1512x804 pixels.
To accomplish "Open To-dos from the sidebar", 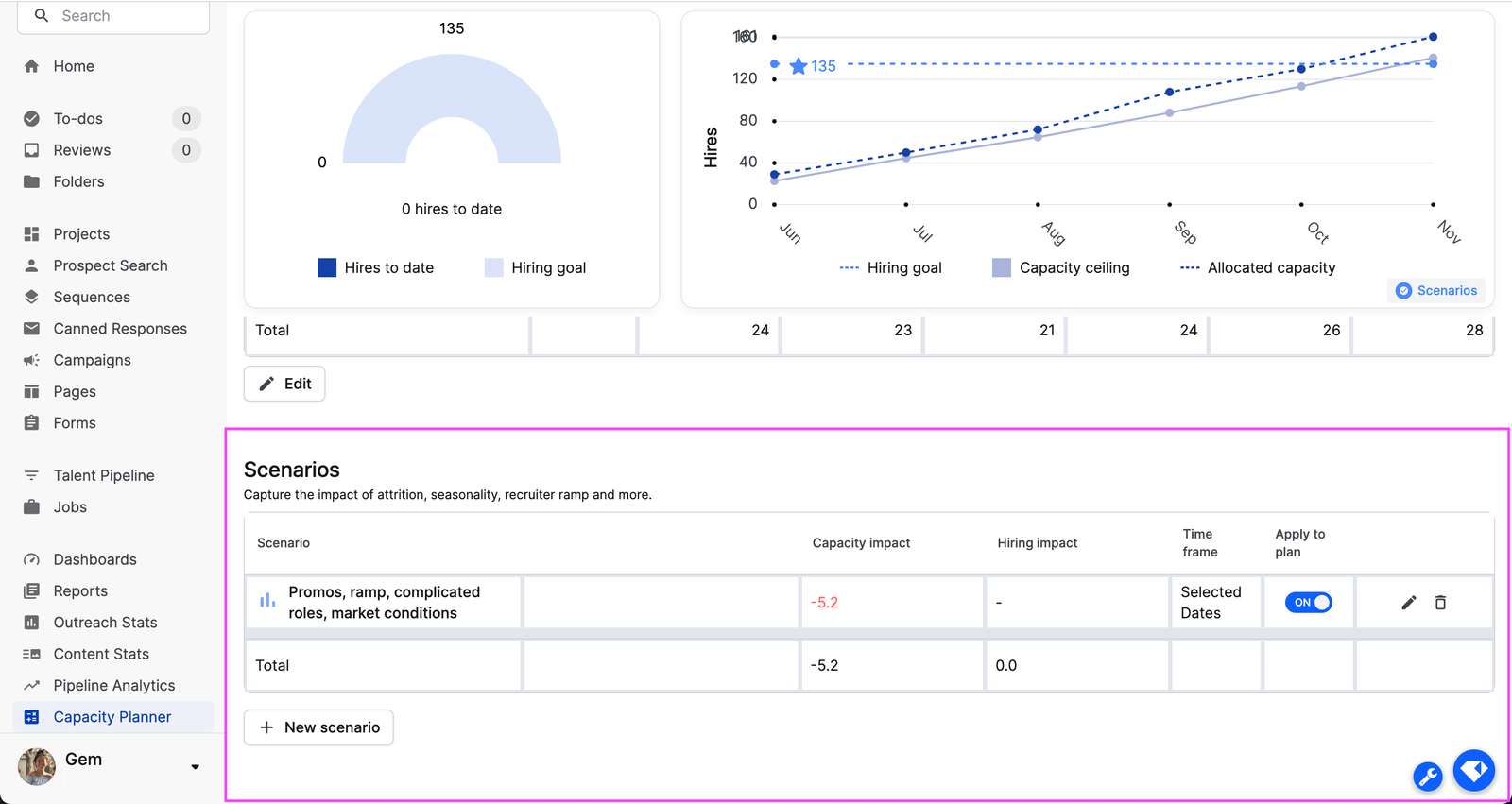I will click(x=78, y=119).
